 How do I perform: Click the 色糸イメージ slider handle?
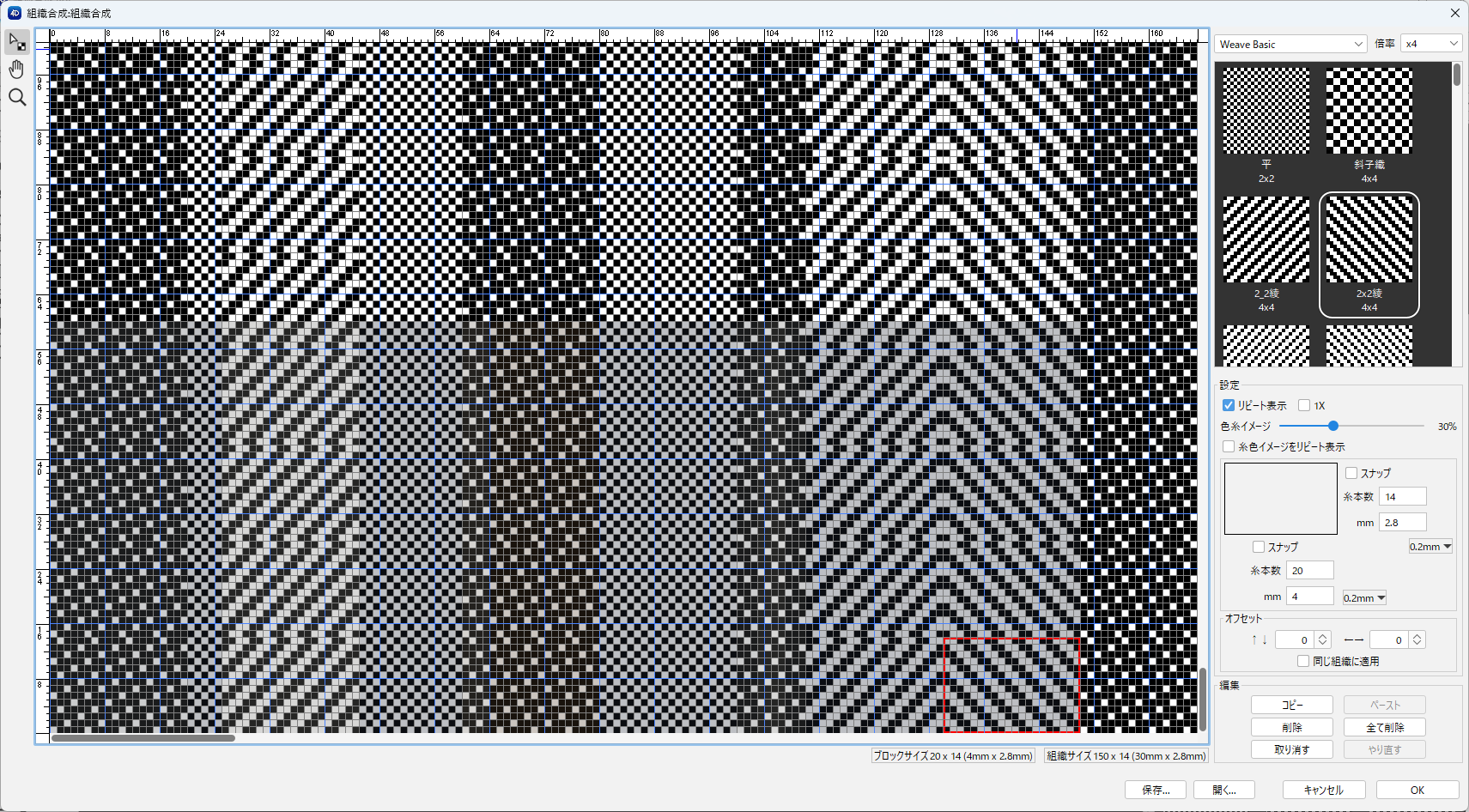coord(1333,426)
